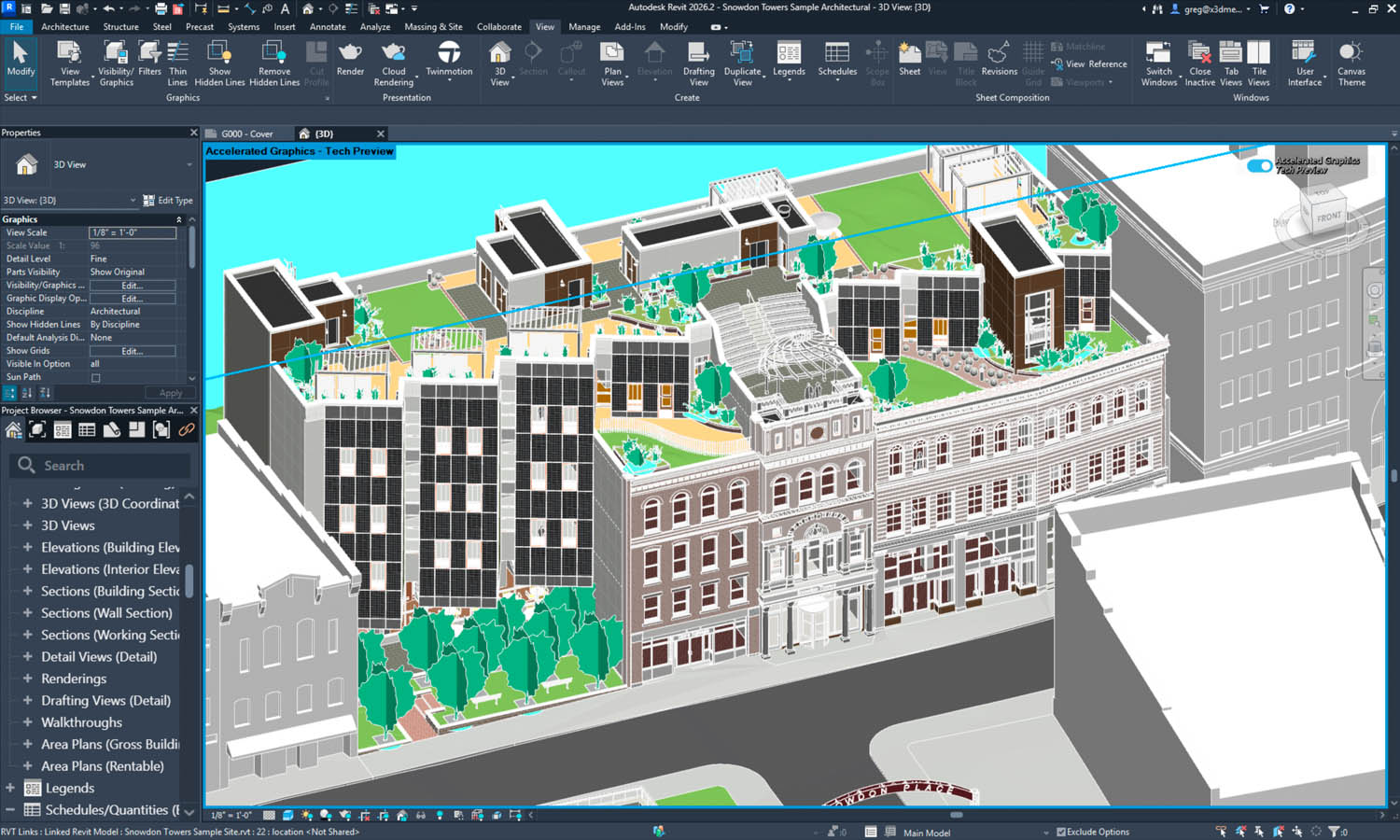Click Edit button for Visibility/Graphics overrides
Screen dimensions: 1400x840
point(132,286)
